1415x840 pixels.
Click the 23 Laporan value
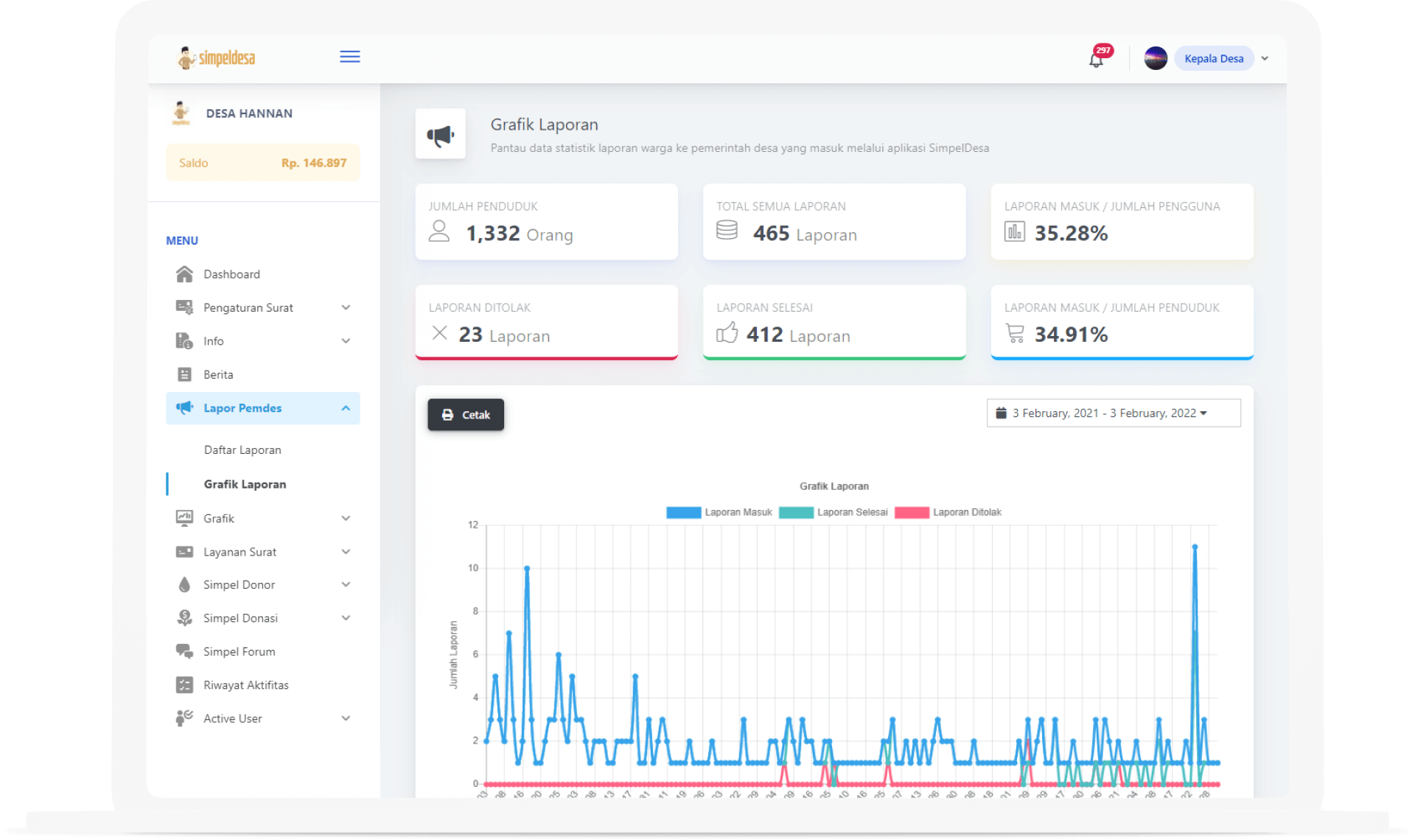[504, 335]
